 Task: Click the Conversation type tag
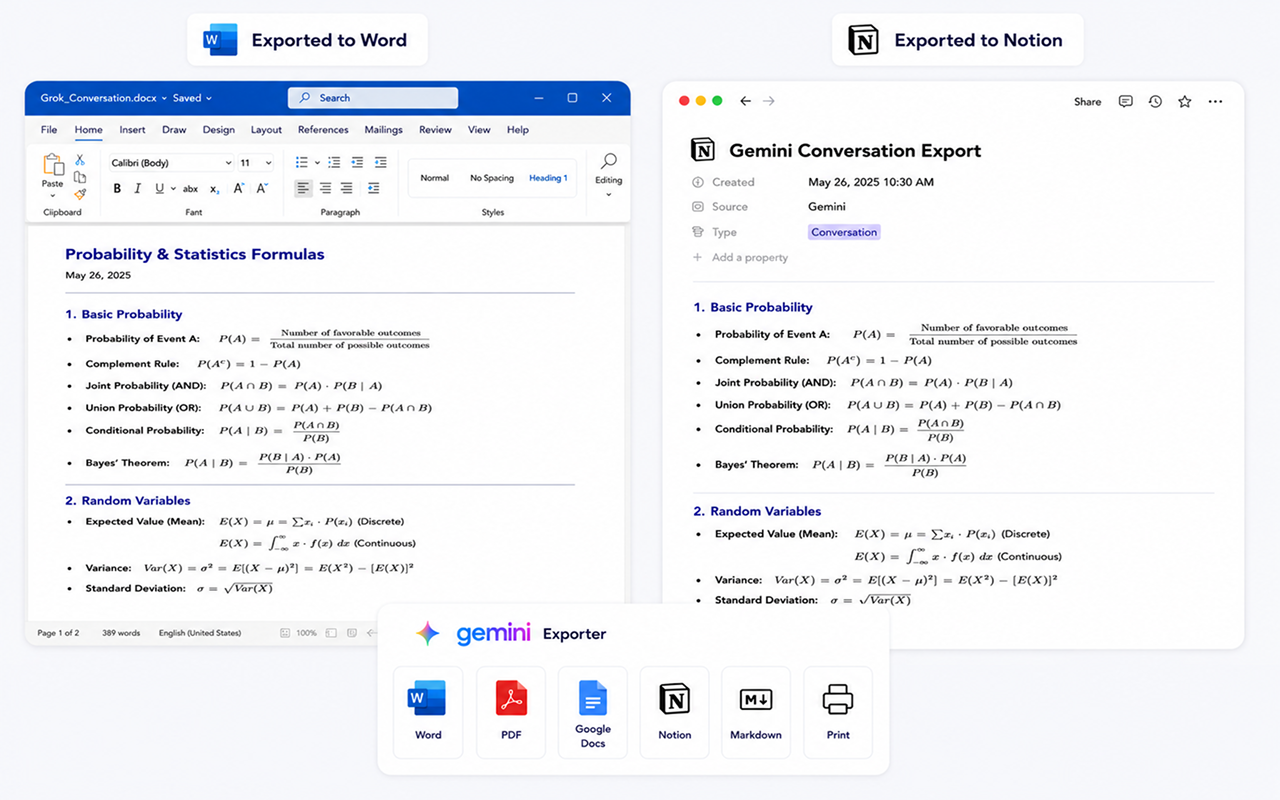[x=844, y=232]
